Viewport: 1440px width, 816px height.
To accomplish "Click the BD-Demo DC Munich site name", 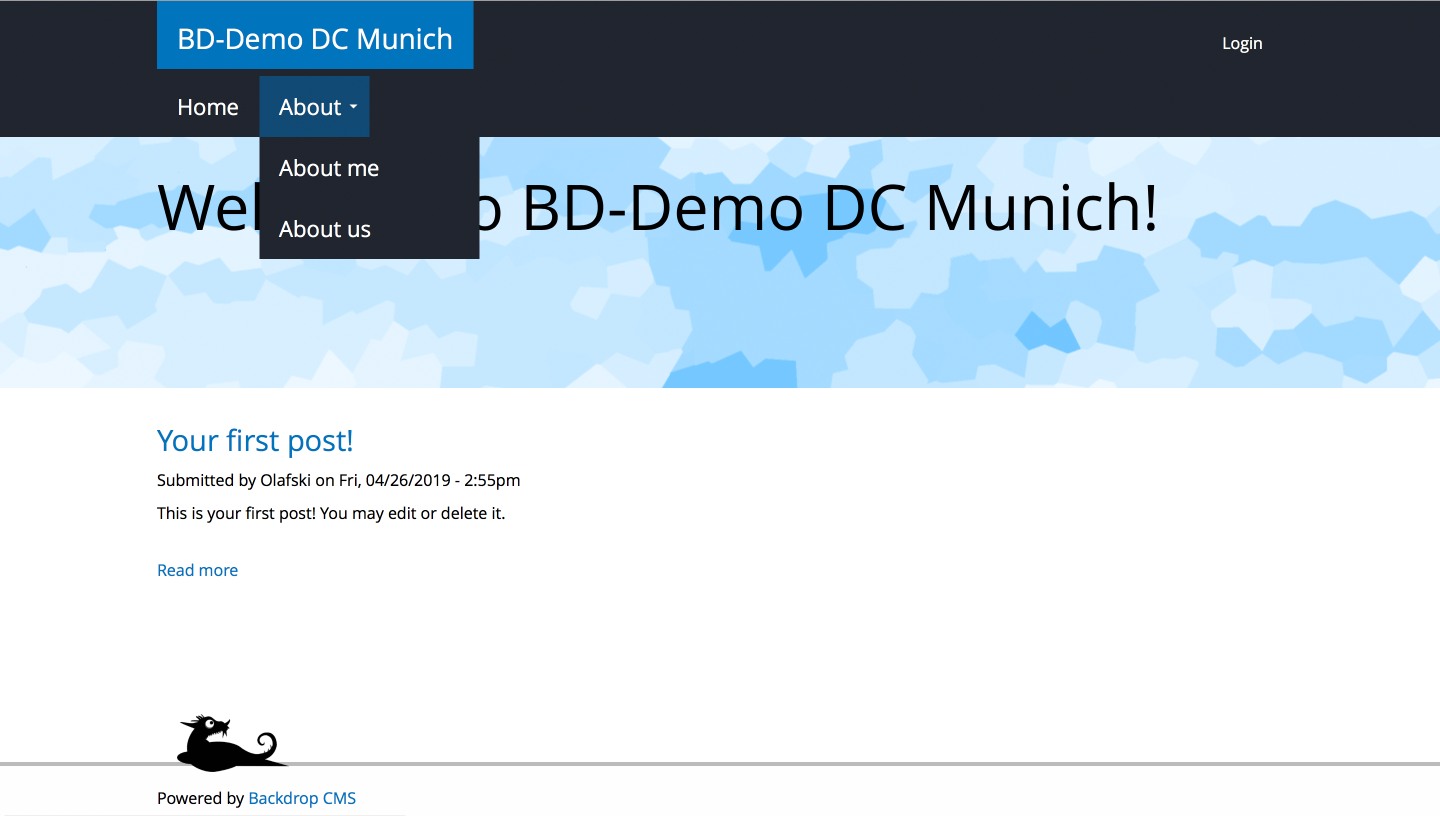I will pyautogui.click(x=315, y=38).
